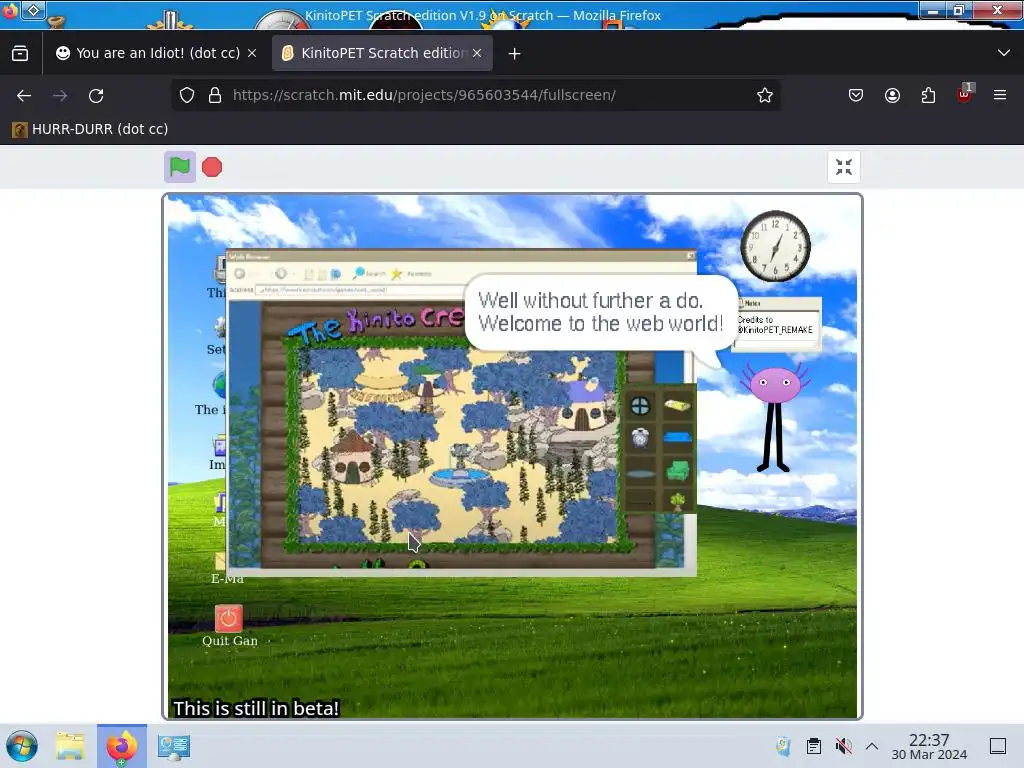
Task: Click the analog clock widget
Action: pyautogui.click(x=775, y=246)
